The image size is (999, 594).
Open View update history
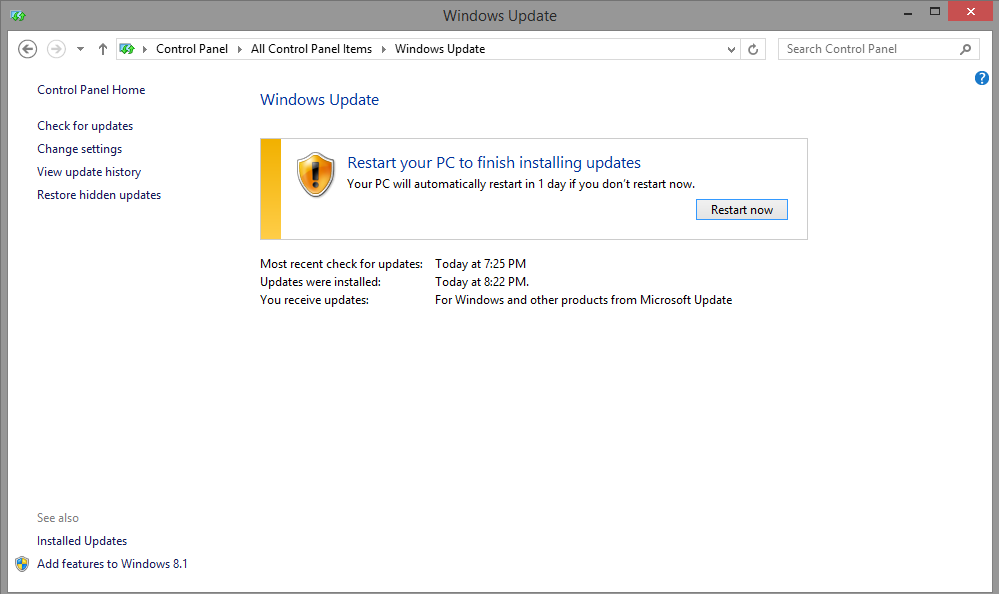(x=89, y=171)
